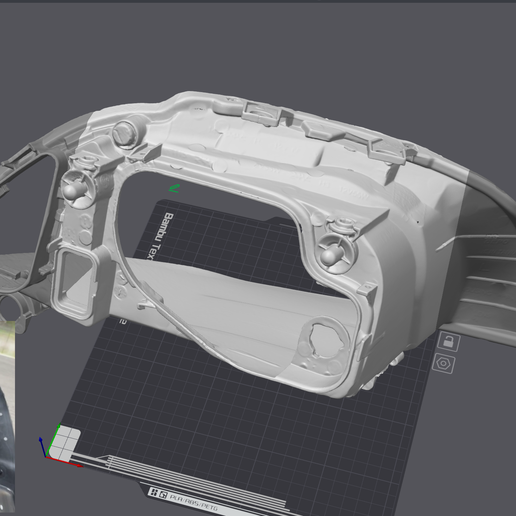516x516 pixels.
Task: Open the photo thumbnail at left edge
Action: [x=7, y=417]
